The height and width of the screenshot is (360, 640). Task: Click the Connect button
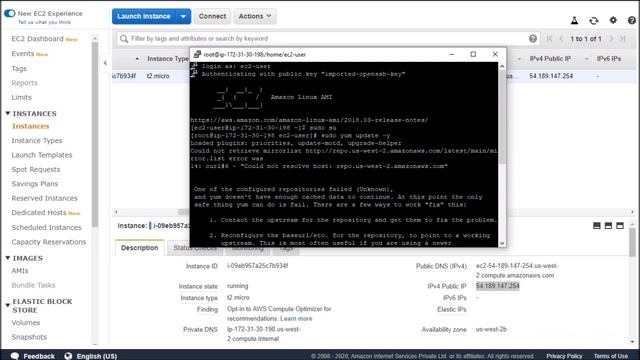[x=212, y=16]
